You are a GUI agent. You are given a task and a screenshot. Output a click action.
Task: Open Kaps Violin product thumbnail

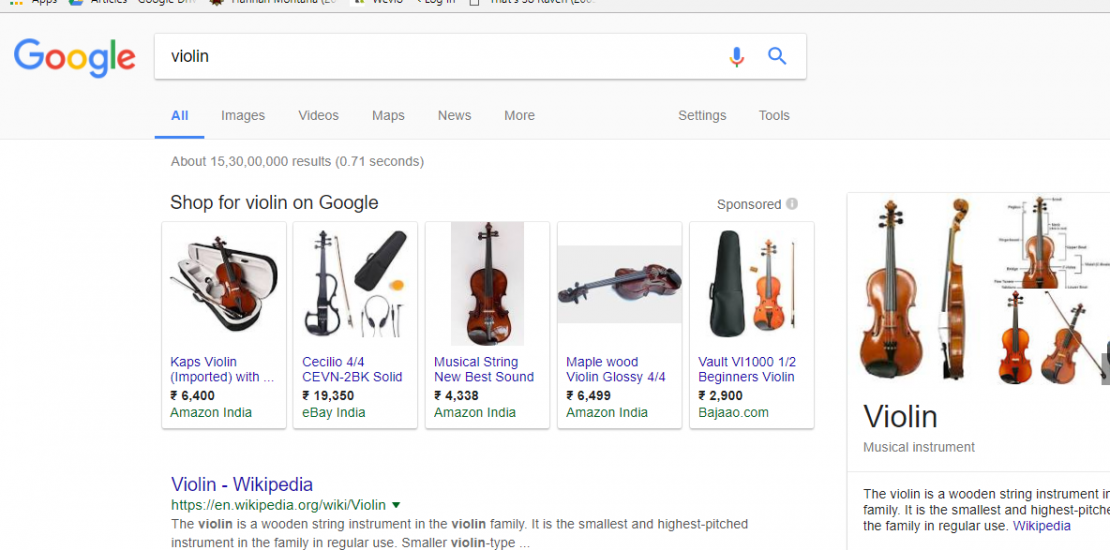(224, 284)
